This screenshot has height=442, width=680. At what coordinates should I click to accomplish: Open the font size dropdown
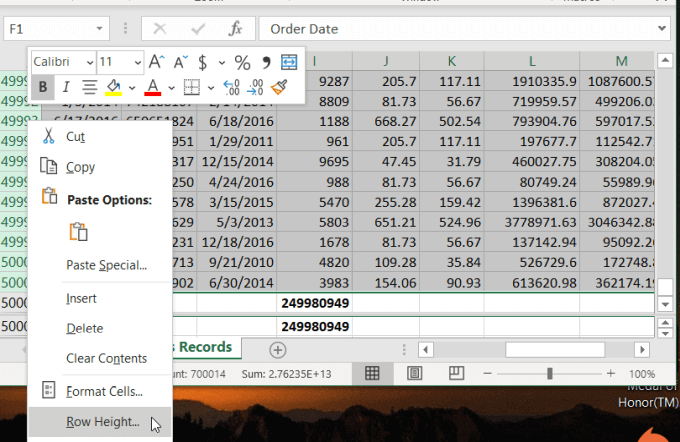[133, 62]
